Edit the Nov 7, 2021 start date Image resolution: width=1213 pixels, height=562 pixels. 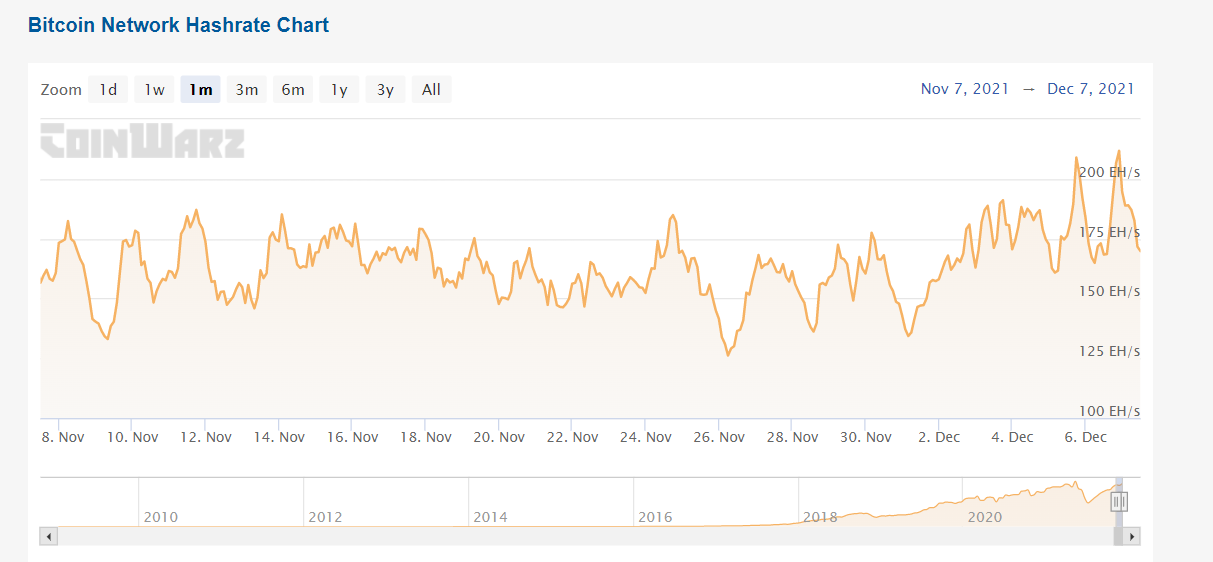[965, 89]
